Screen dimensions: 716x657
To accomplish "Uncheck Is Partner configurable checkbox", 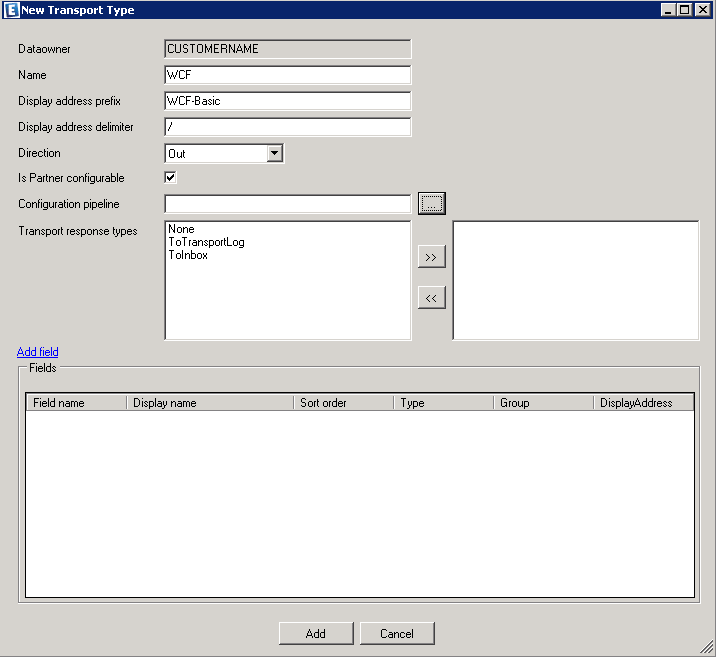I will (x=171, y=178).
